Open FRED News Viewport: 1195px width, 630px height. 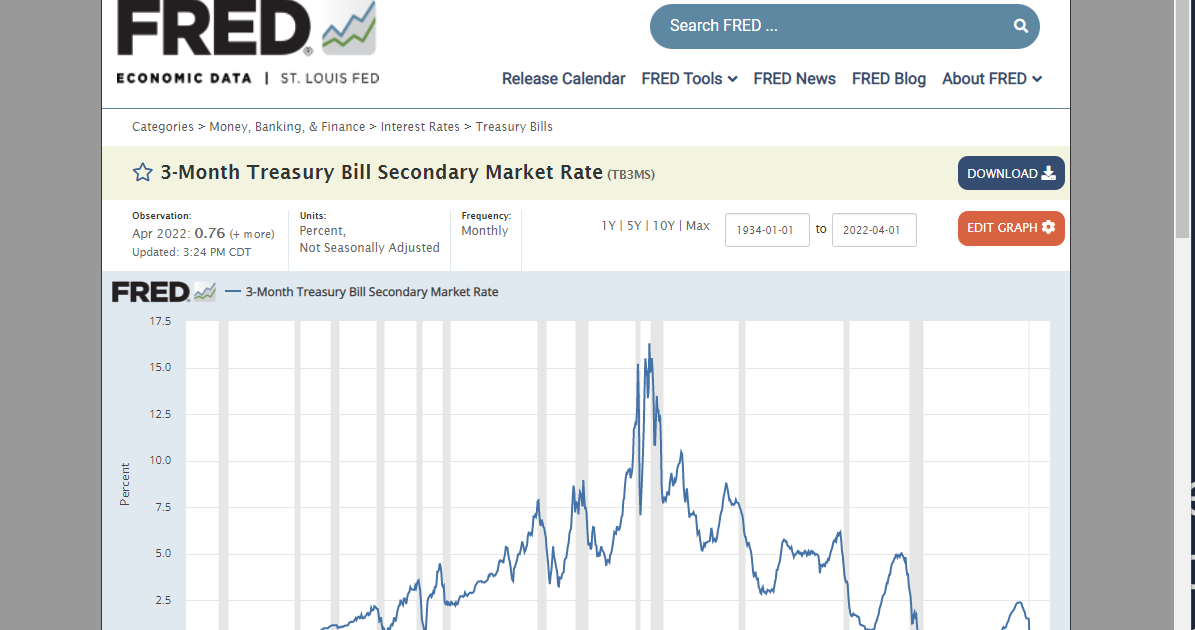click(794, 78)
